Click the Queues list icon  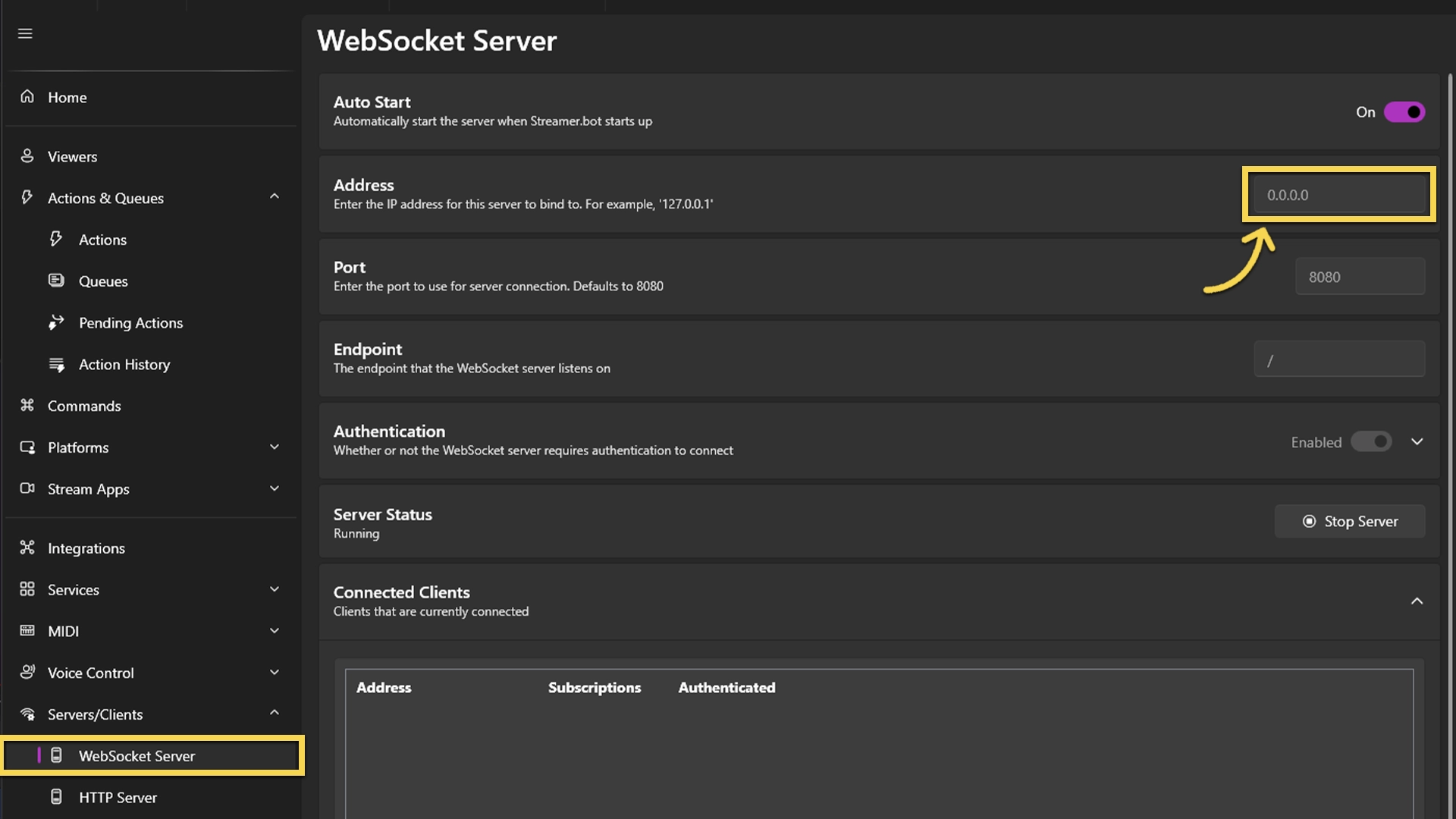56,280
